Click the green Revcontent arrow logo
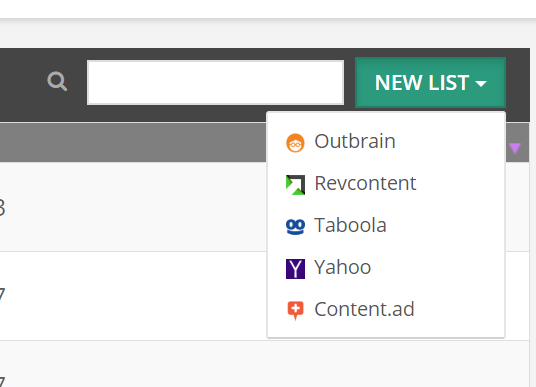Screen dimensions: 536x387 295,185
